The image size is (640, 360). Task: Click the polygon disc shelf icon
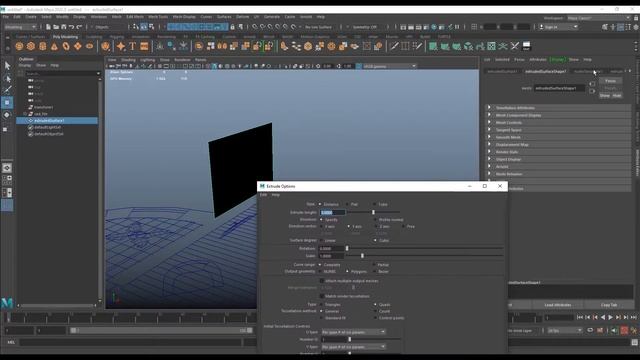(x=89, y=46)
